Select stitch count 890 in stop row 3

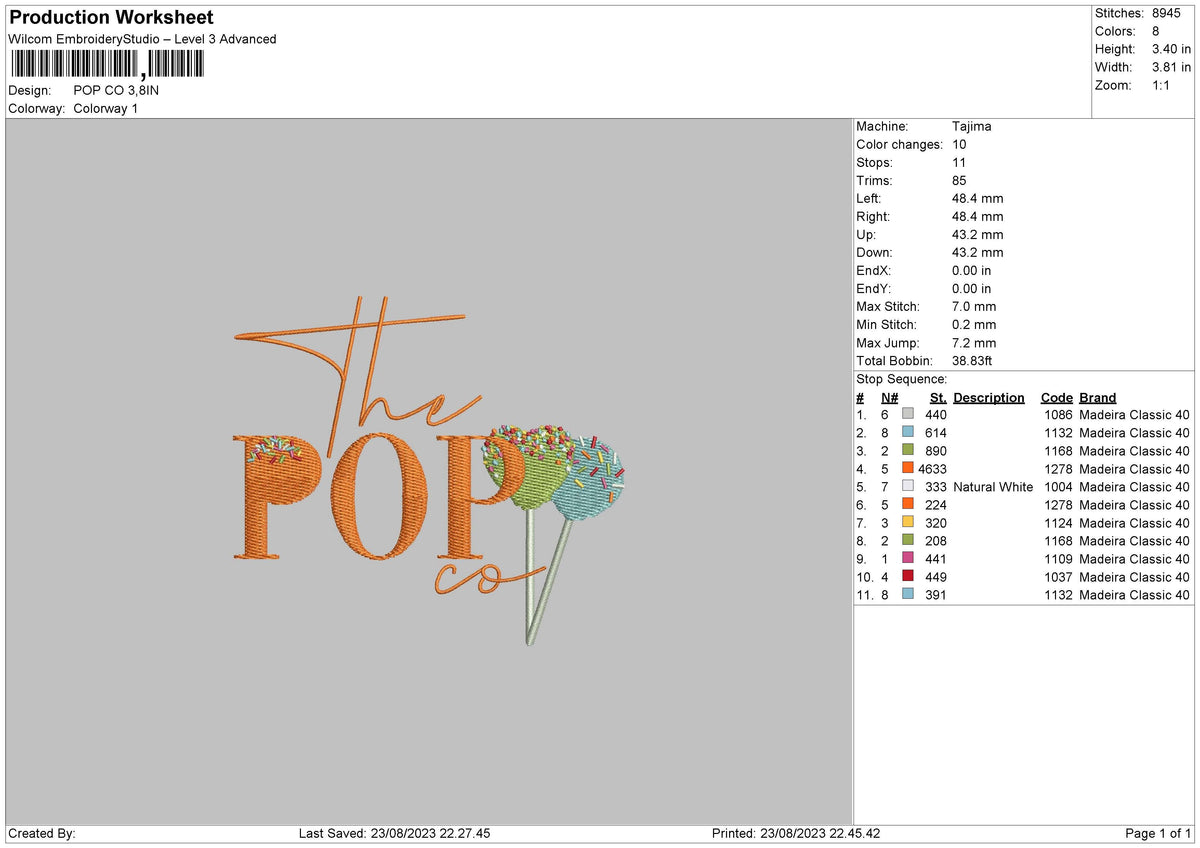(936, 451)
